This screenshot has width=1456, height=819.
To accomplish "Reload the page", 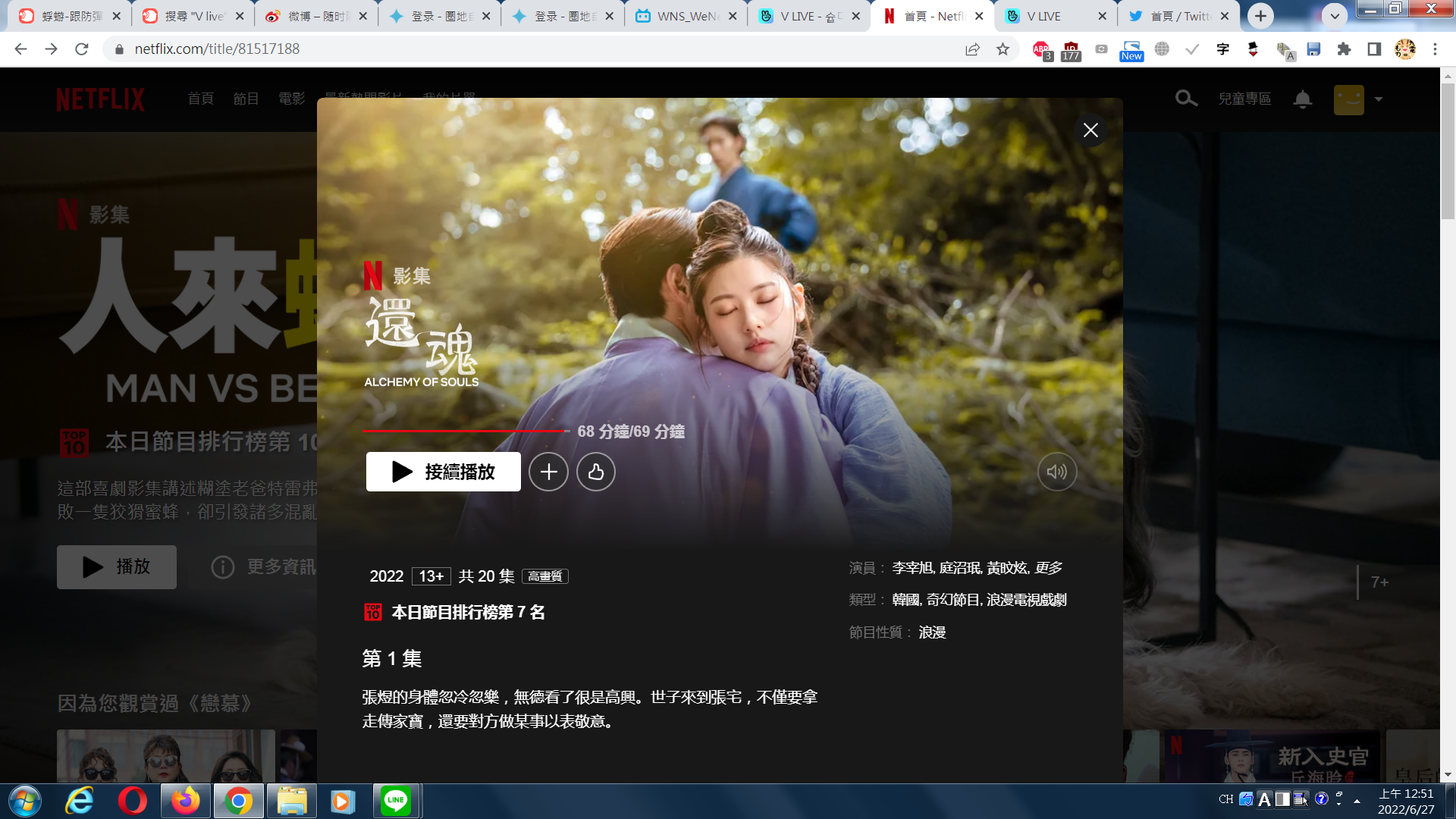I will coord(82,49).
